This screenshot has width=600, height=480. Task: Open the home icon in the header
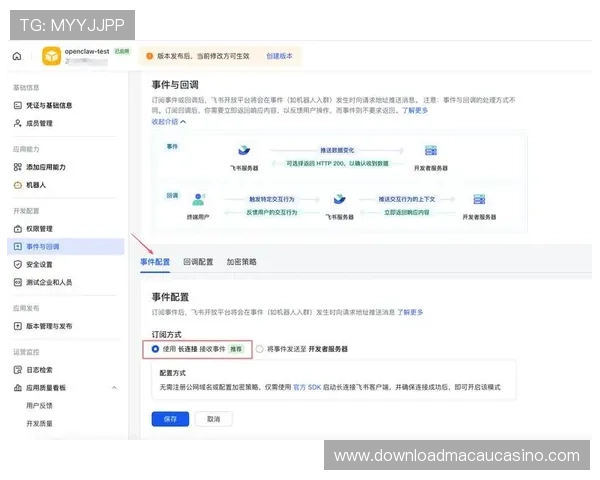(17, 56)
